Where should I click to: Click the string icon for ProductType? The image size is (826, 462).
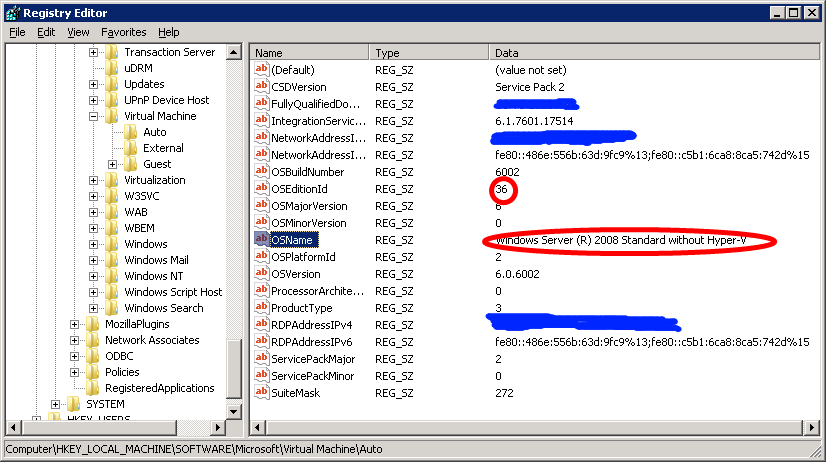[261, 307]
